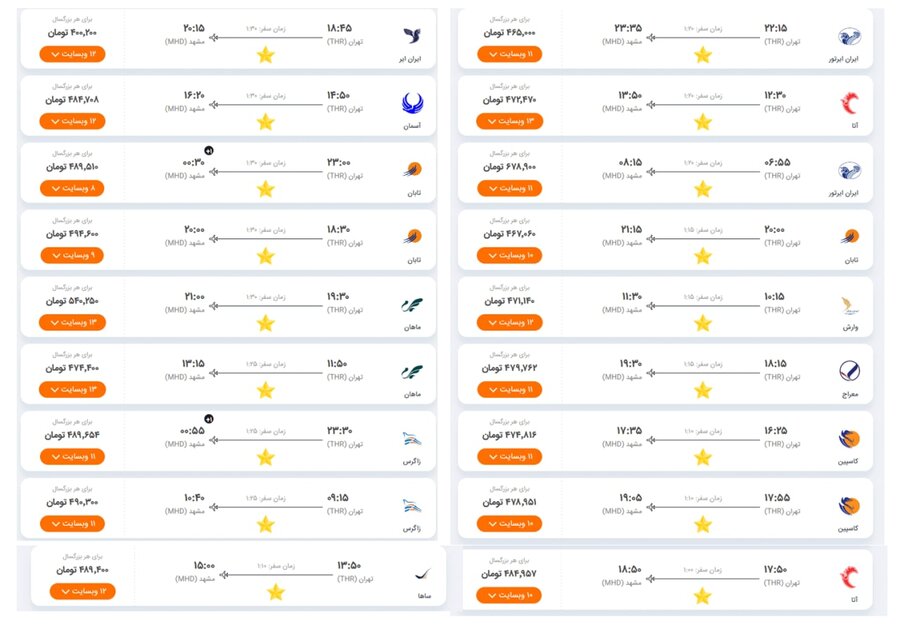Click the star on the 16:25 Caspian flight
Viewport: 900px width, 625px height.
tap(702, 457)
